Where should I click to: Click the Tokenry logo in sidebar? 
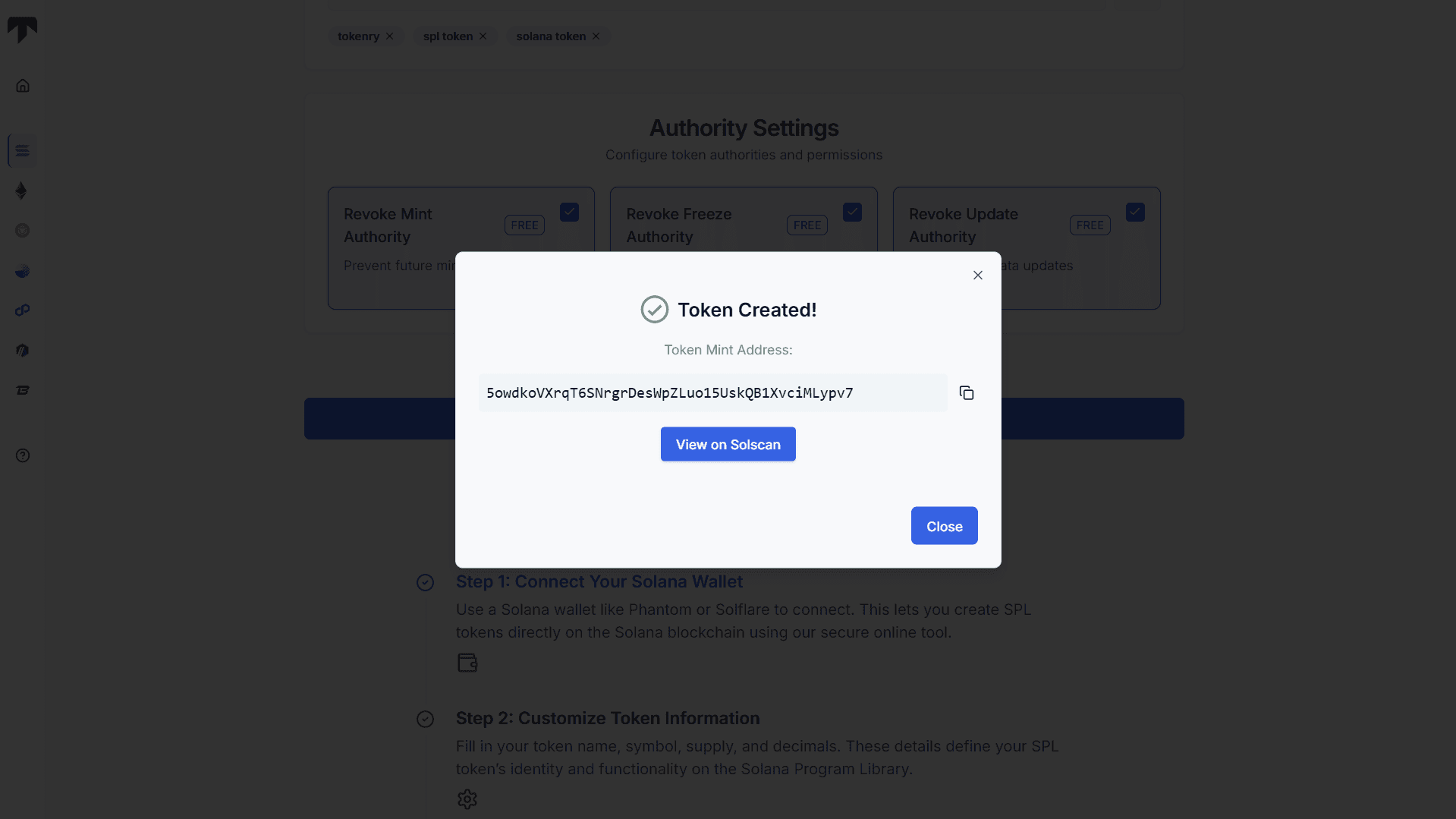coord(22,30)
